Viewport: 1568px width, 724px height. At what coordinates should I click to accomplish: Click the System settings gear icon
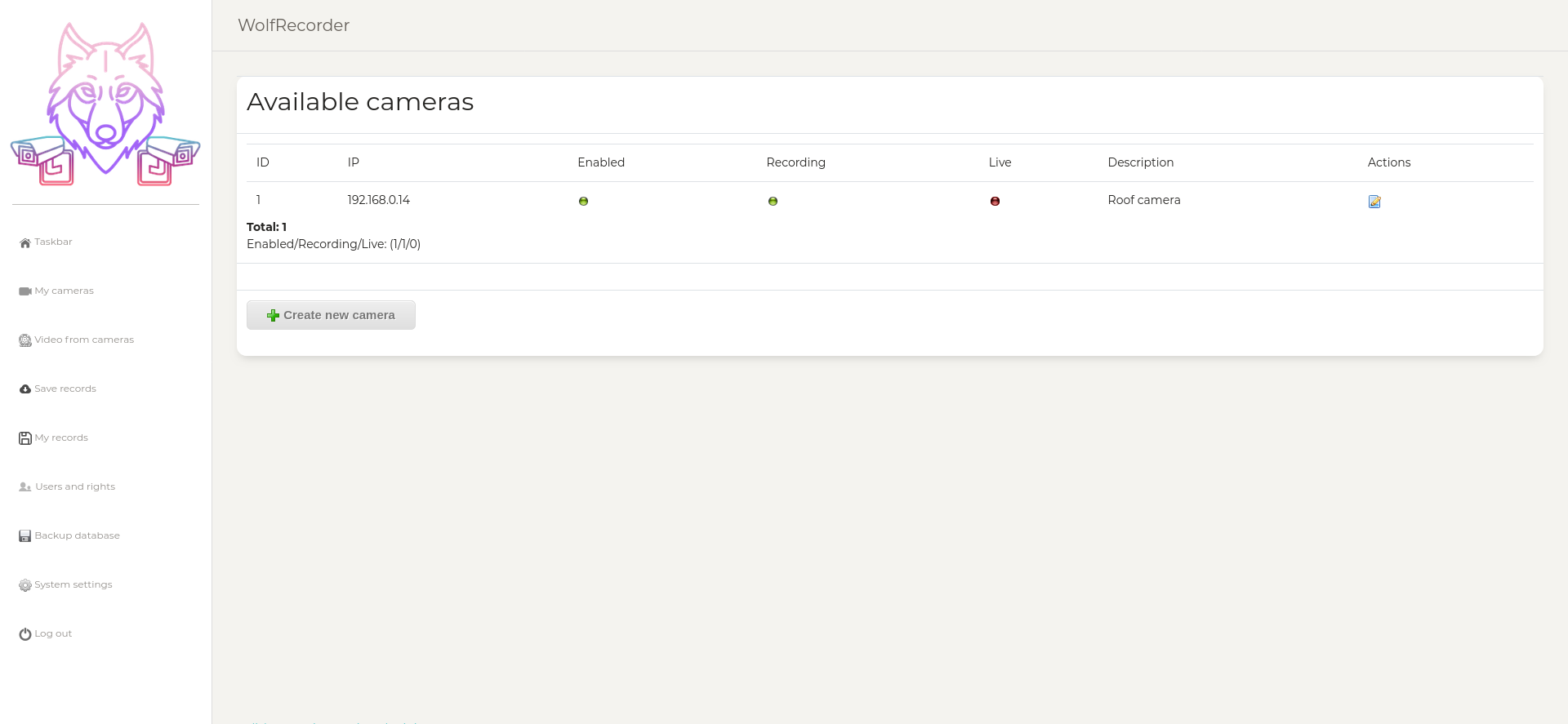click(x=25, y=585)
